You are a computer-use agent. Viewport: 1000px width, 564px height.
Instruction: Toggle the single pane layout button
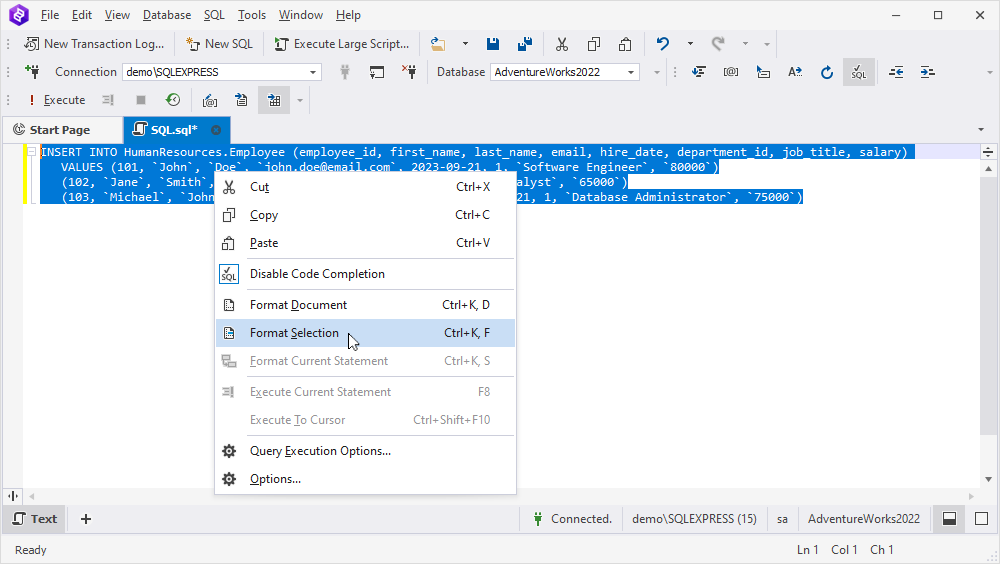tap(982, 519)
